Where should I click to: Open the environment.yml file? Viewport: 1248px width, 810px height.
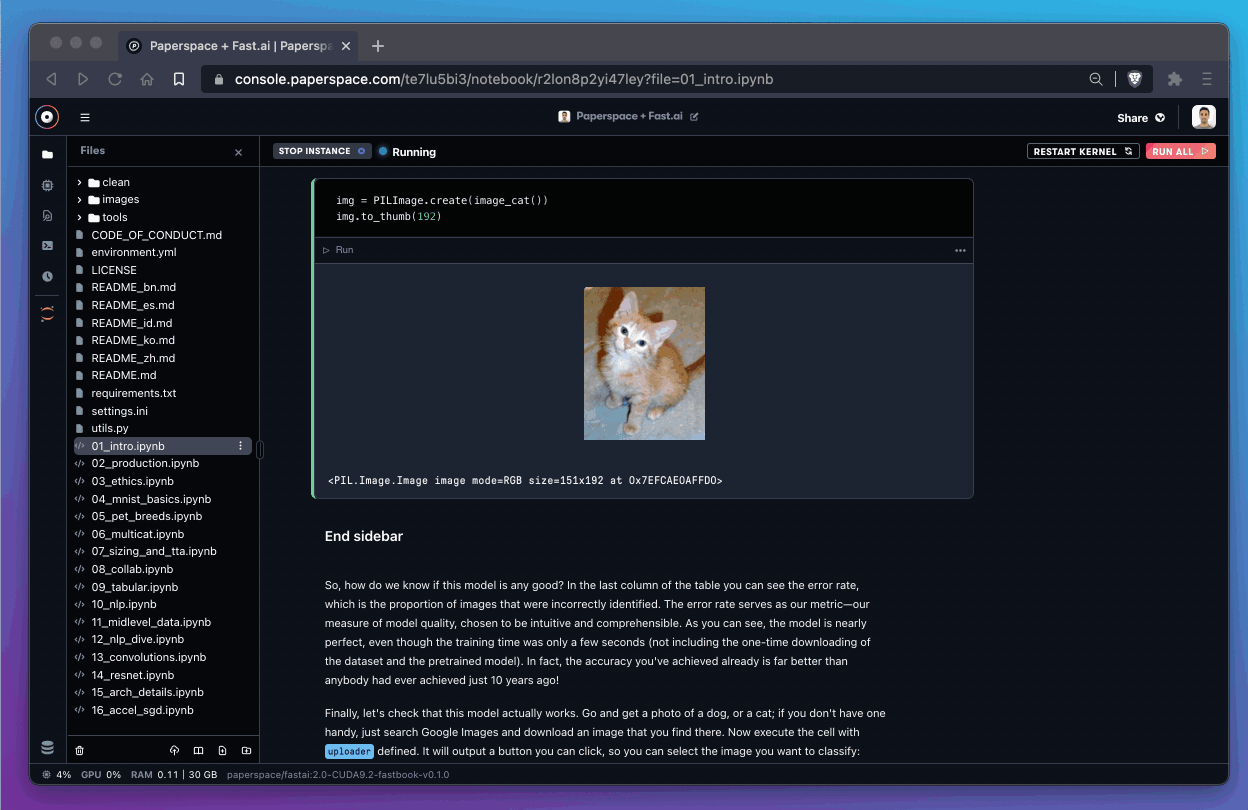coord(133,252)
